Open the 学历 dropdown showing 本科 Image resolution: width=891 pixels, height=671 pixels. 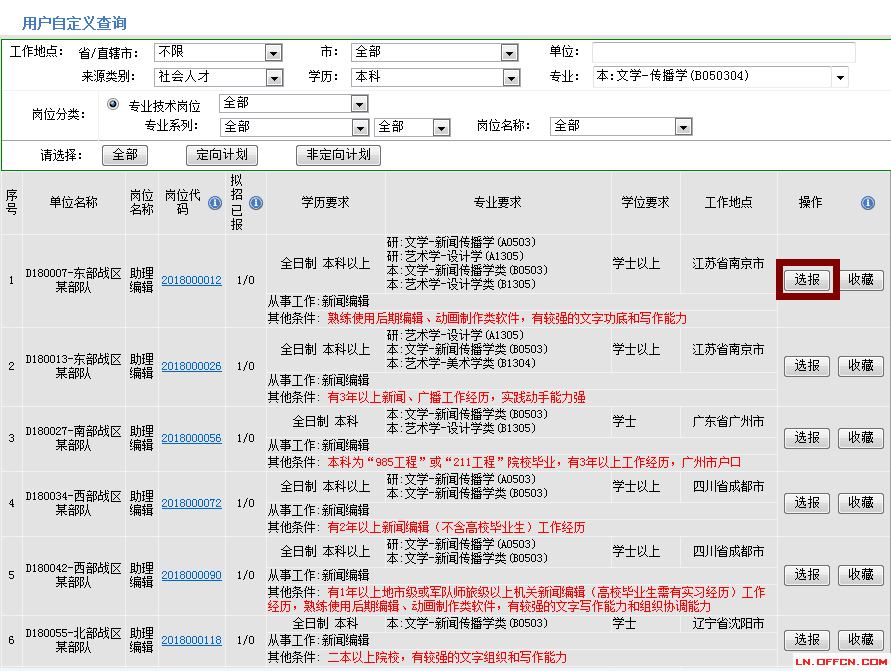435,77
